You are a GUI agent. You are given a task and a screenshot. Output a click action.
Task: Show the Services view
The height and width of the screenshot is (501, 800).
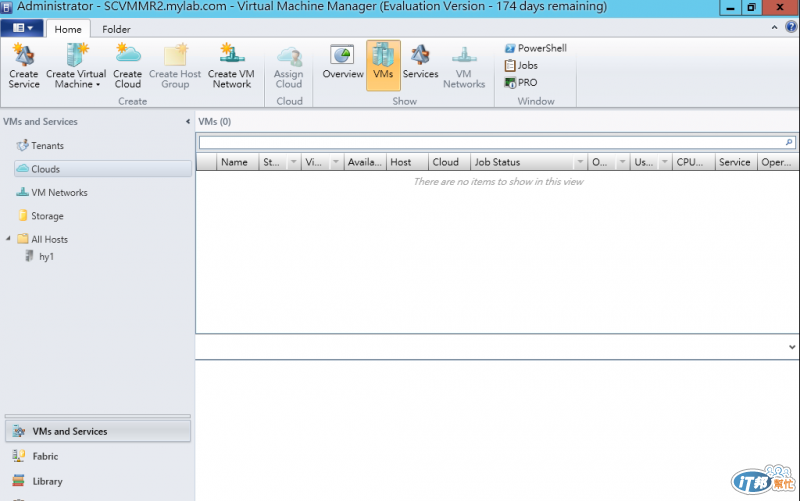(x=420, y=62)
